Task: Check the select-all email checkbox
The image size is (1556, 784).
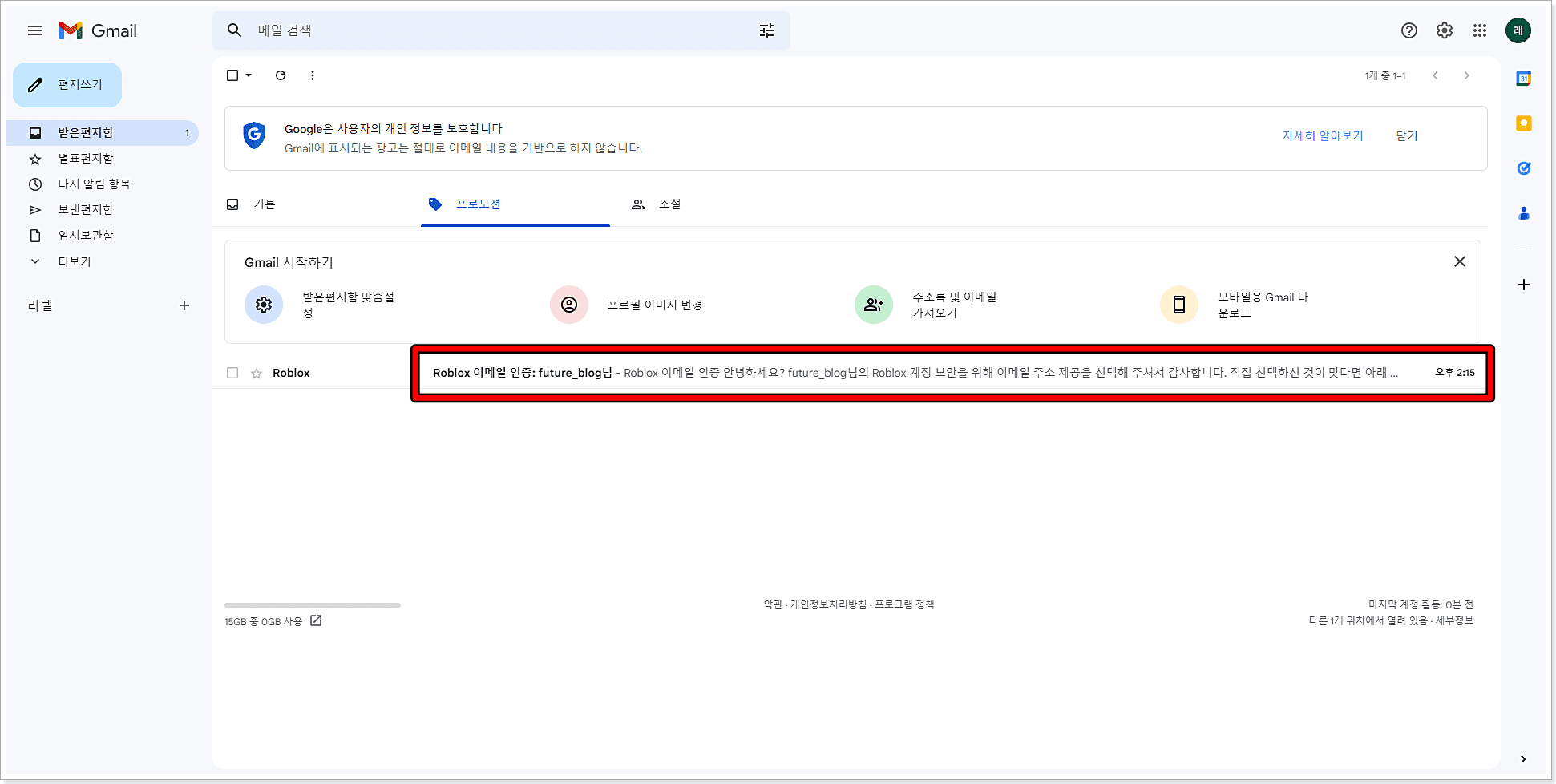Action: pyautogui.click(x=232, y=75)
